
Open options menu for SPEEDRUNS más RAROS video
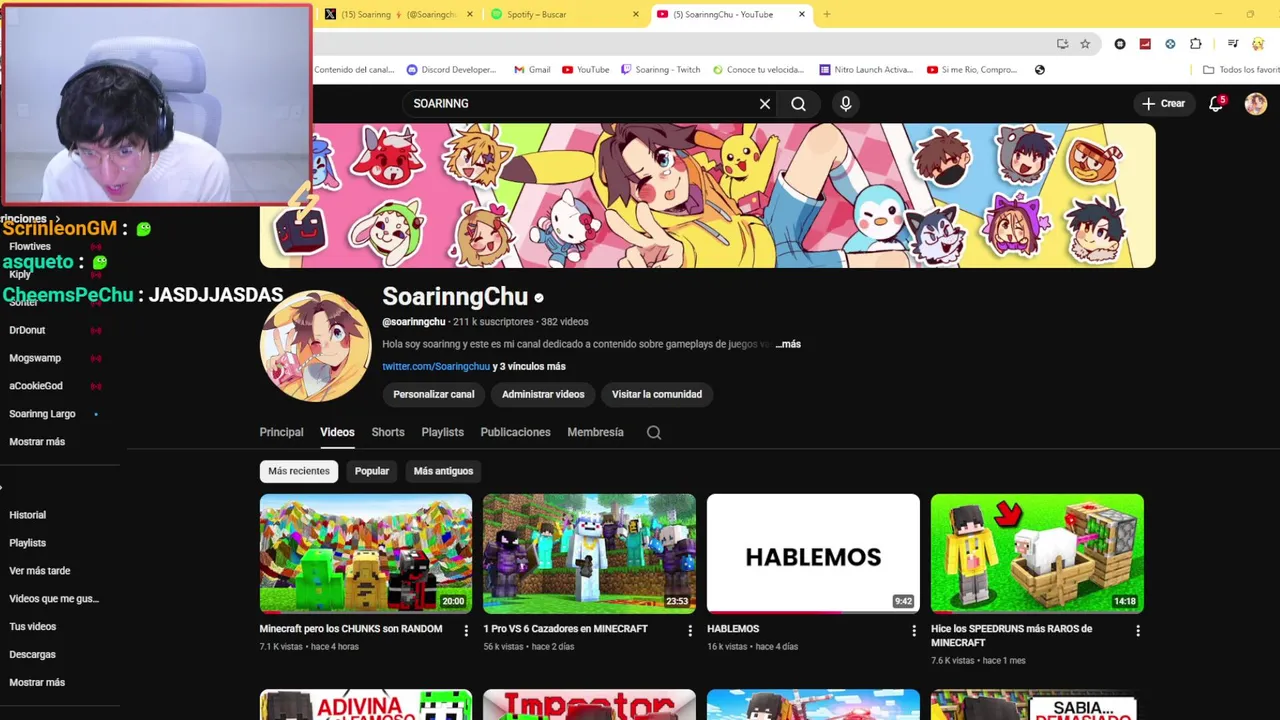[x=1138, y=630]
